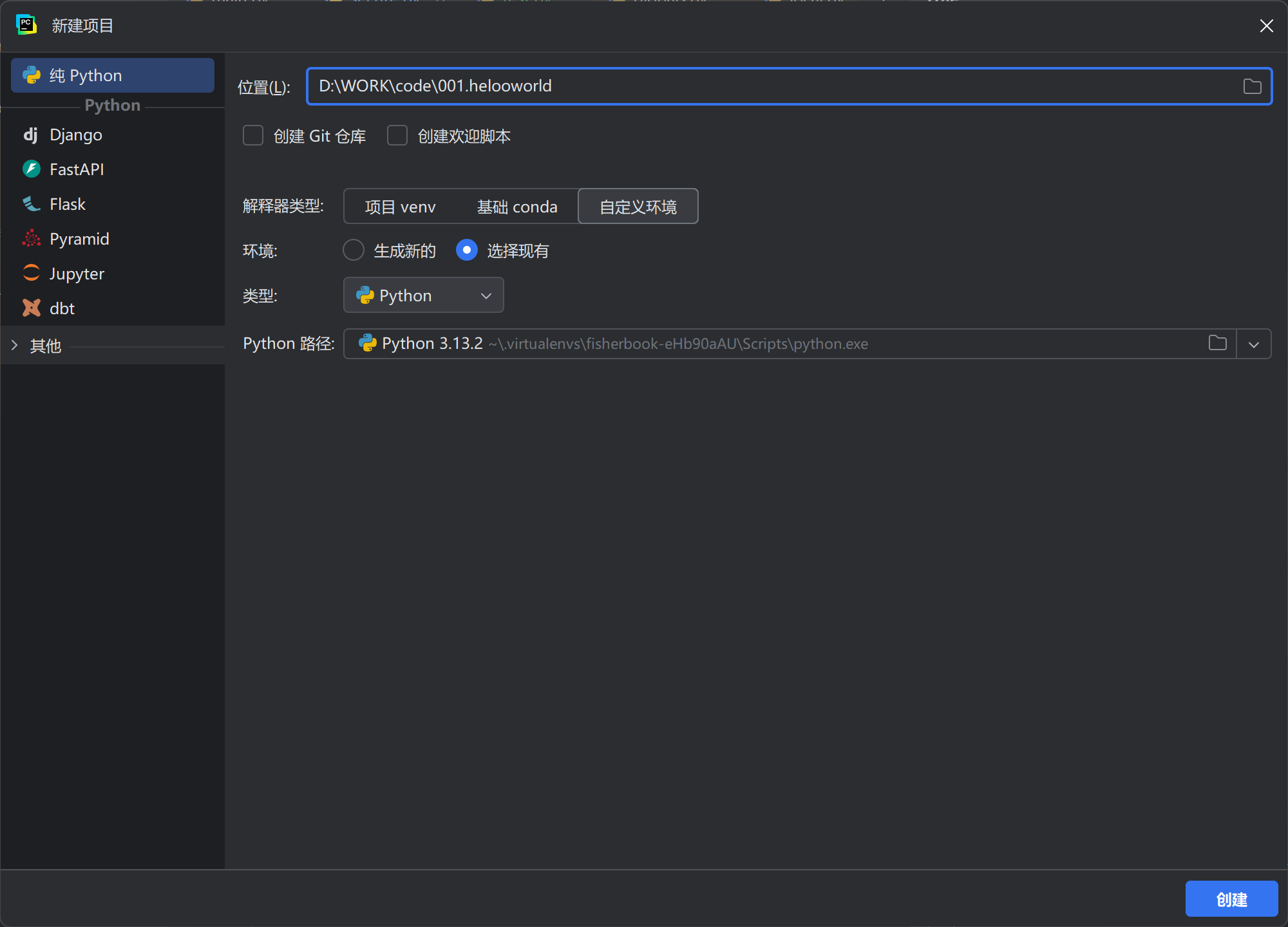Switch to the 基础 conda tab
This screenshot has width=1288, height=927.
[517, 207]
